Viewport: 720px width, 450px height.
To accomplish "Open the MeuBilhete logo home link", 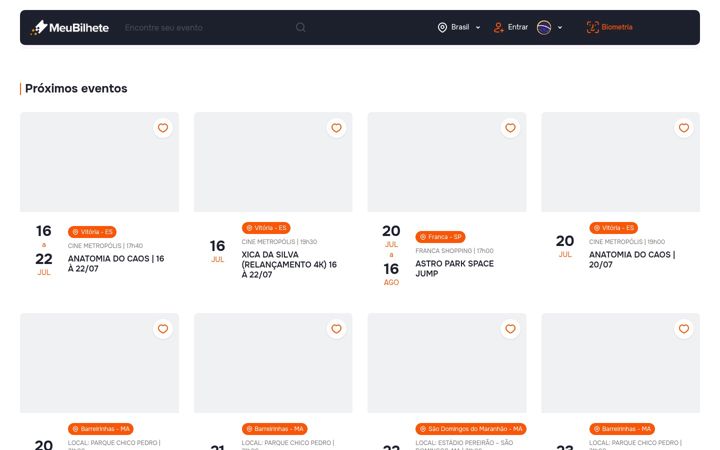I will point(70,28).
